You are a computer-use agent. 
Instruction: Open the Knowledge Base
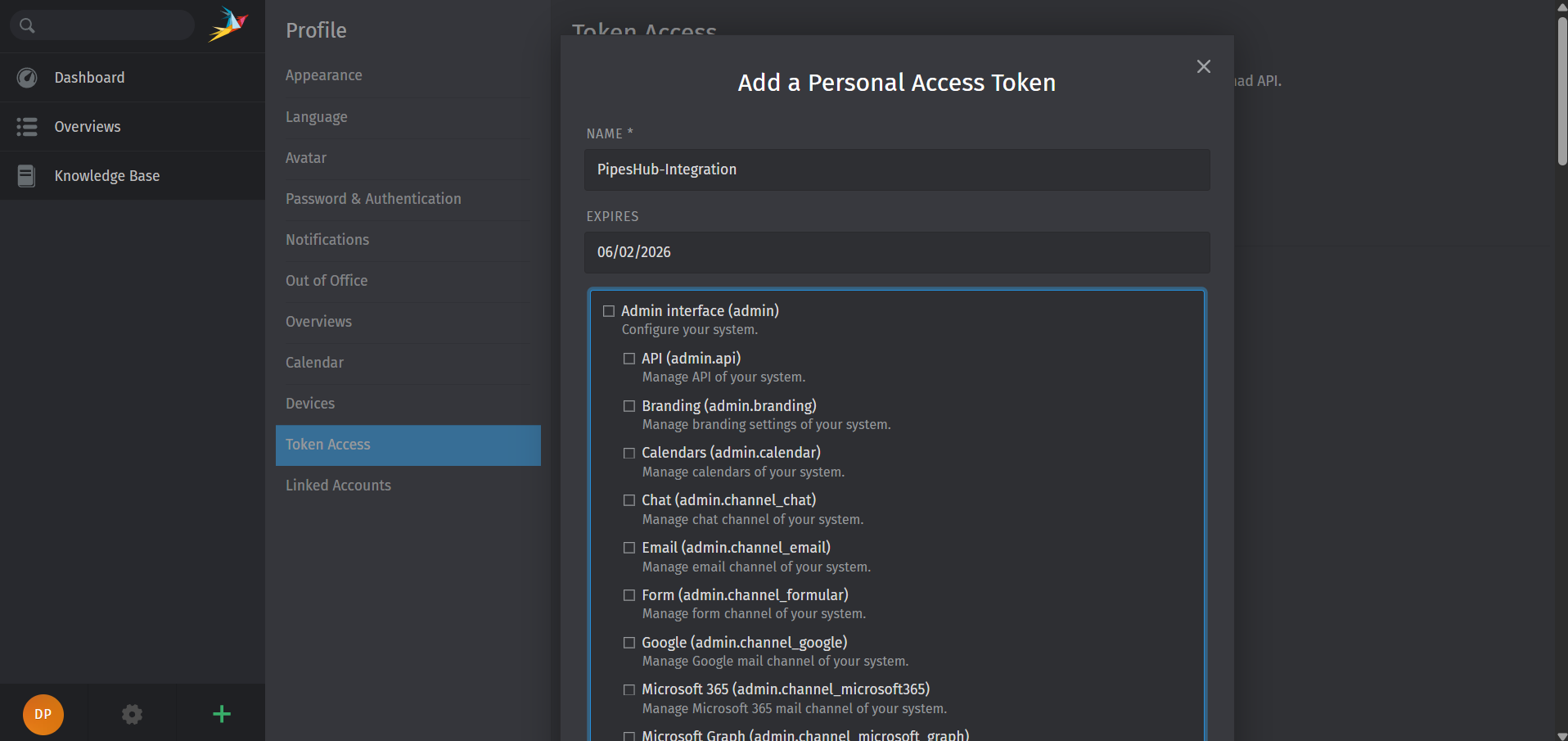point(106,175)
